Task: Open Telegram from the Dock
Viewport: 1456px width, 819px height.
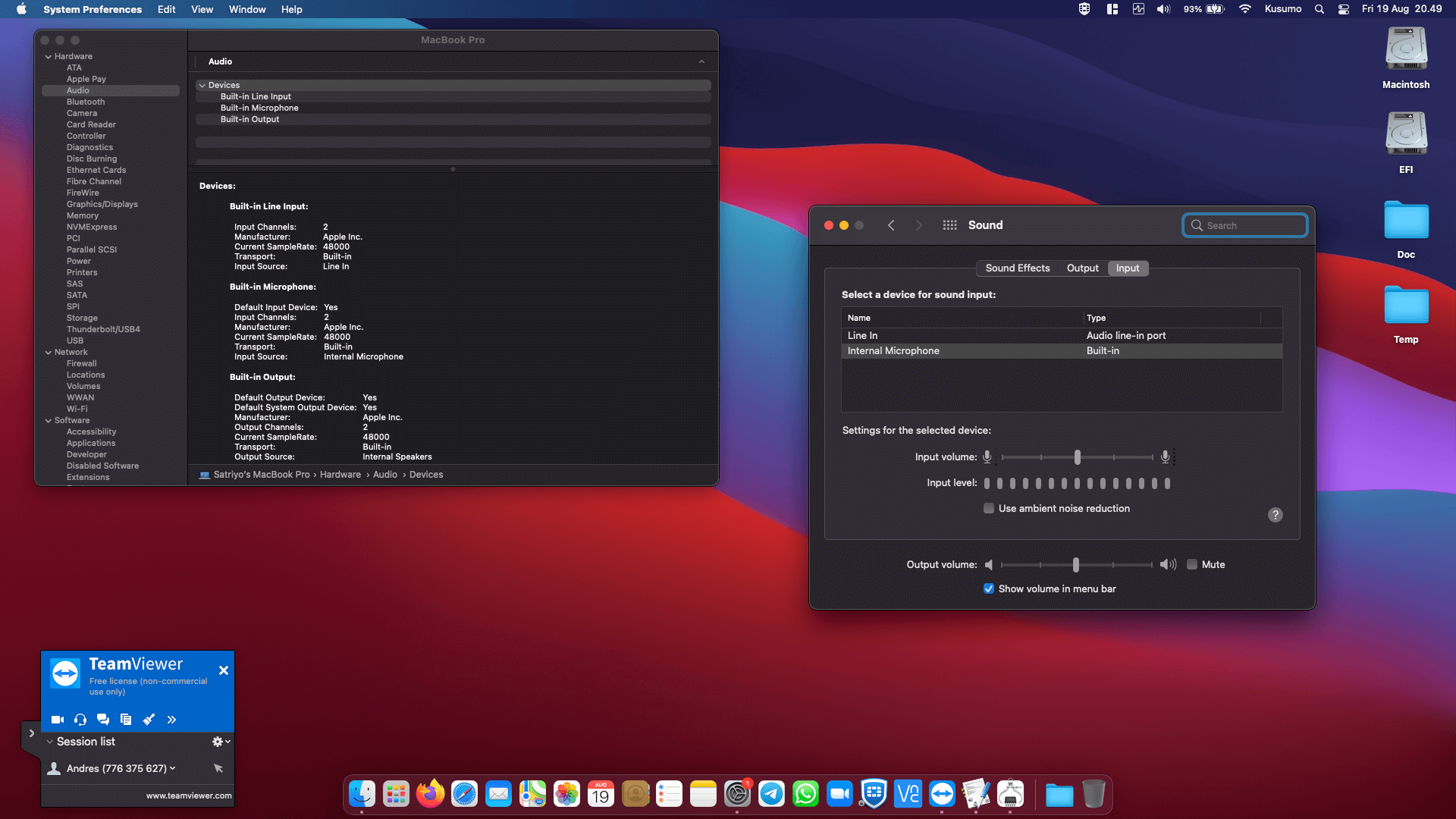Action: click(771, 794)
